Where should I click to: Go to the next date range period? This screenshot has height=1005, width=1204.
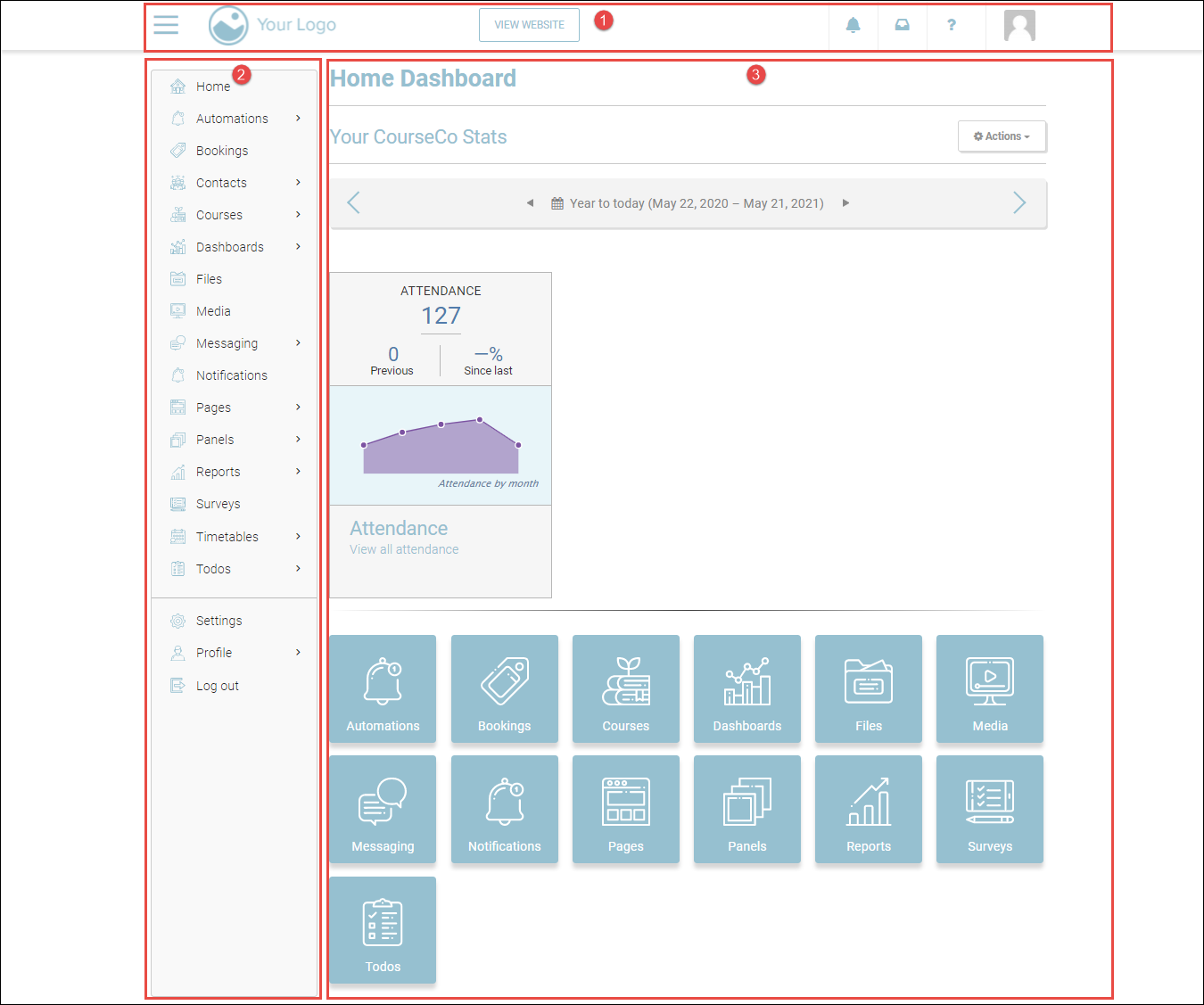coord(1018,203)
